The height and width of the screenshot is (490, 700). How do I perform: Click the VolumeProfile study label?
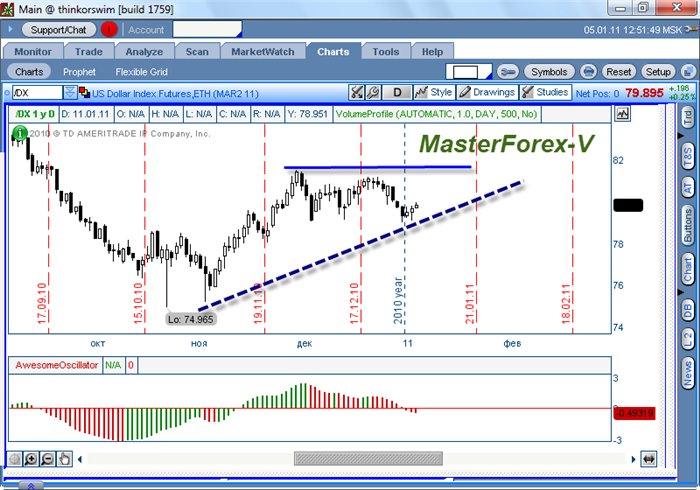436,114
